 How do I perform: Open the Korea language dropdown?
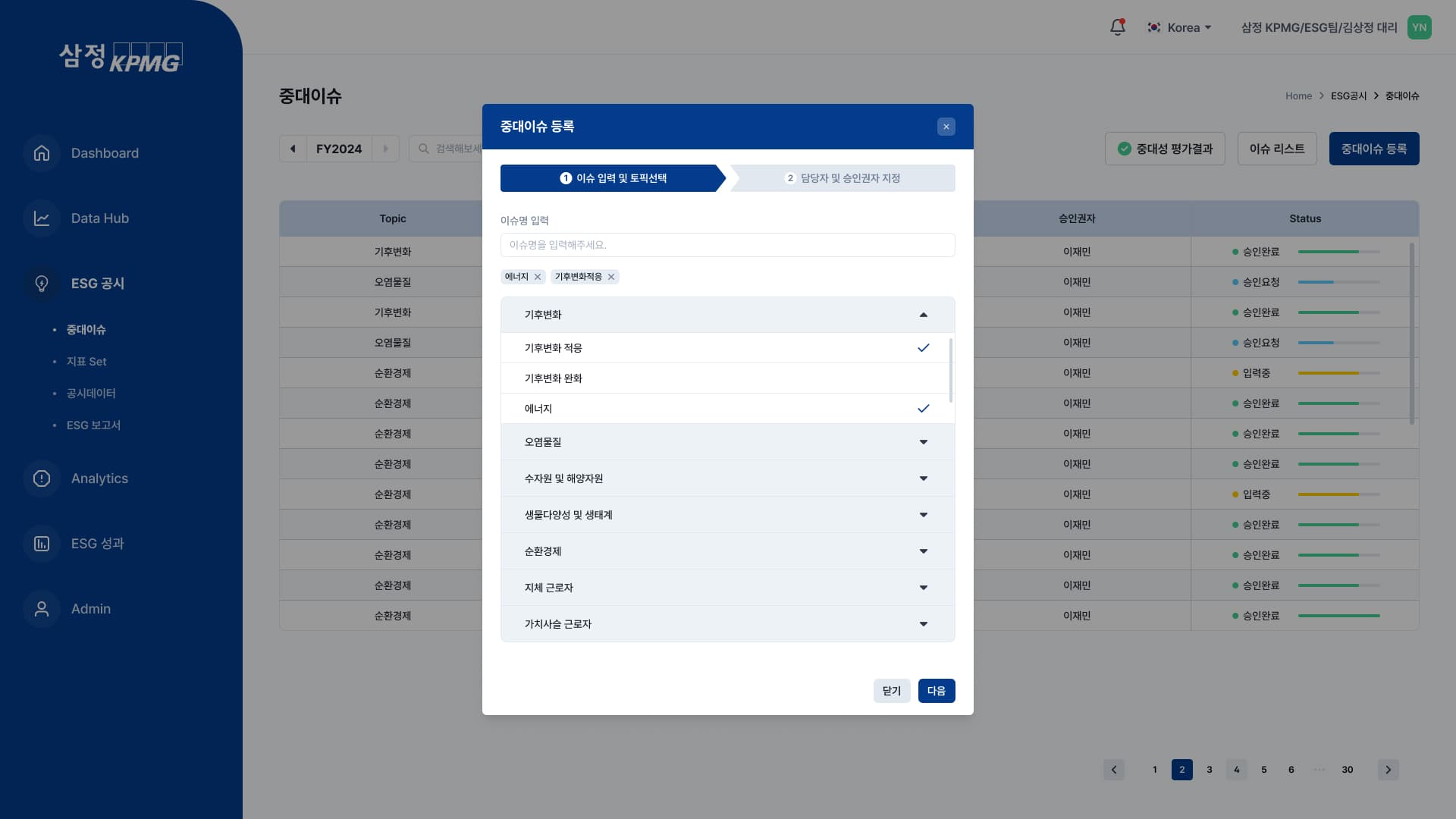(x=1182, y=27)
